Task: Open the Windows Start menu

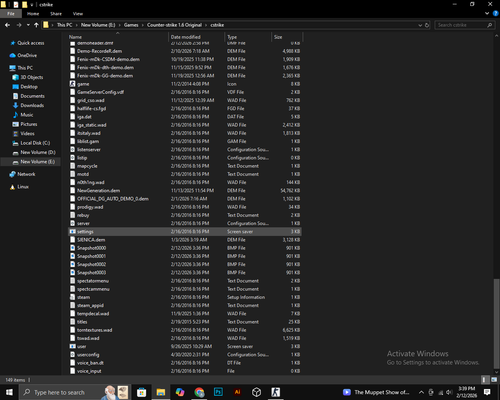Action: [9, 392]
